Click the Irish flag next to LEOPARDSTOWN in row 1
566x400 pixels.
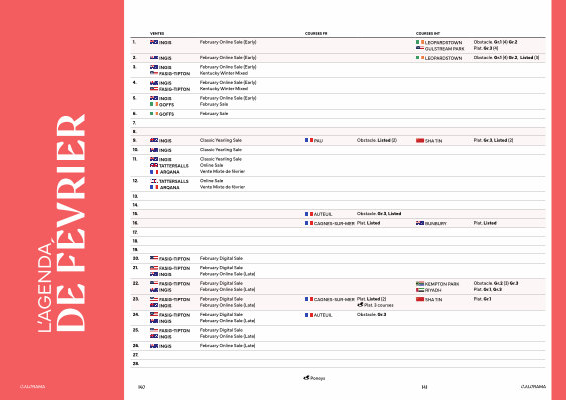click(x=420, y=42)
